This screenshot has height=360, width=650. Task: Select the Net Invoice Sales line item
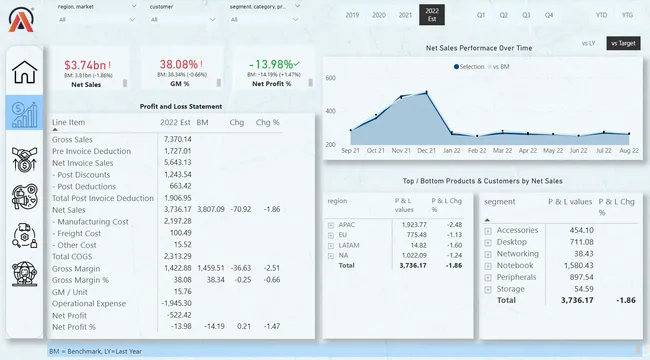click(82, 163)
